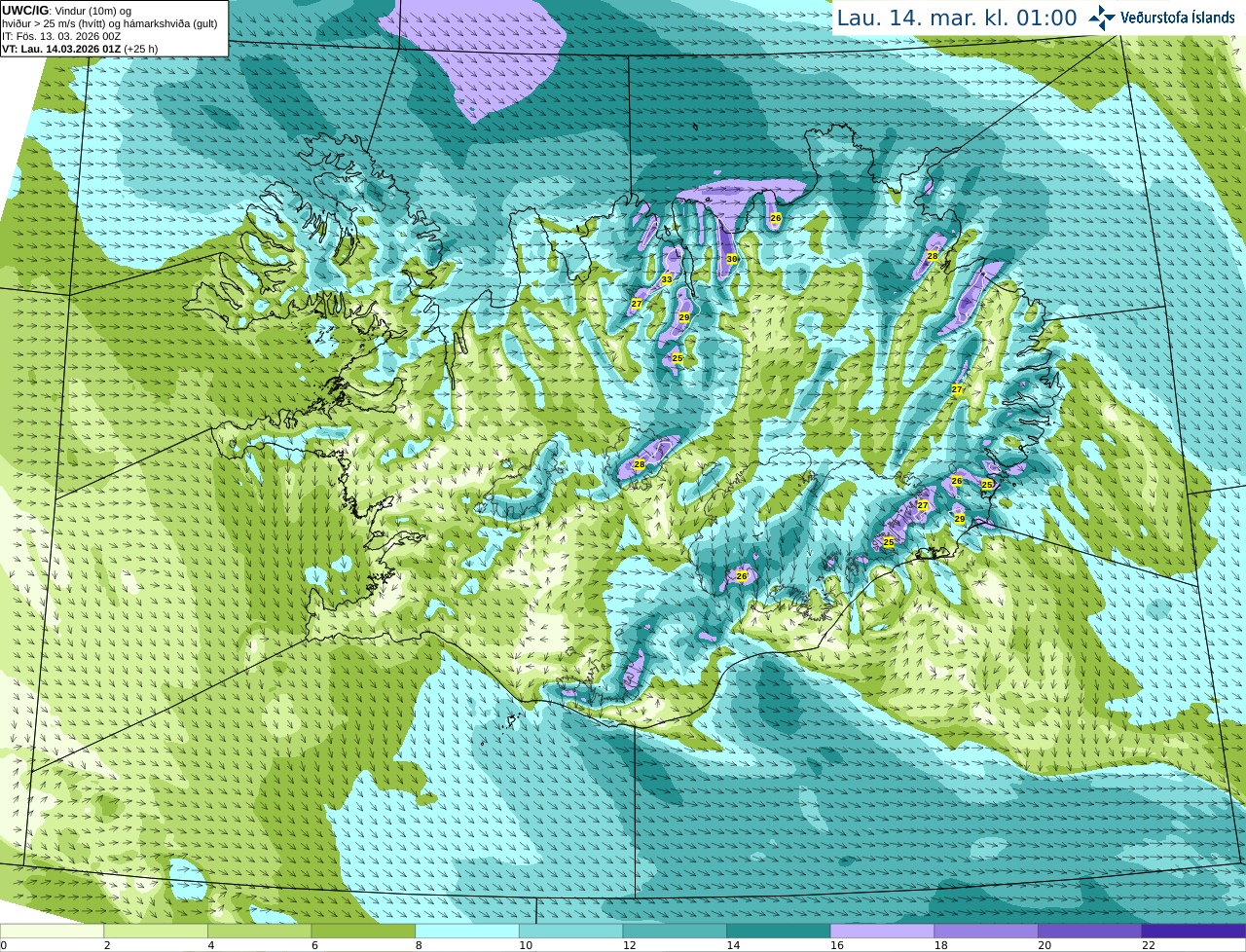Image resolution: width=1246 pixels, height=952 pixels.
Task: Pick the 16–18 m/s light lavender swatch
Action: coord(882,931)
